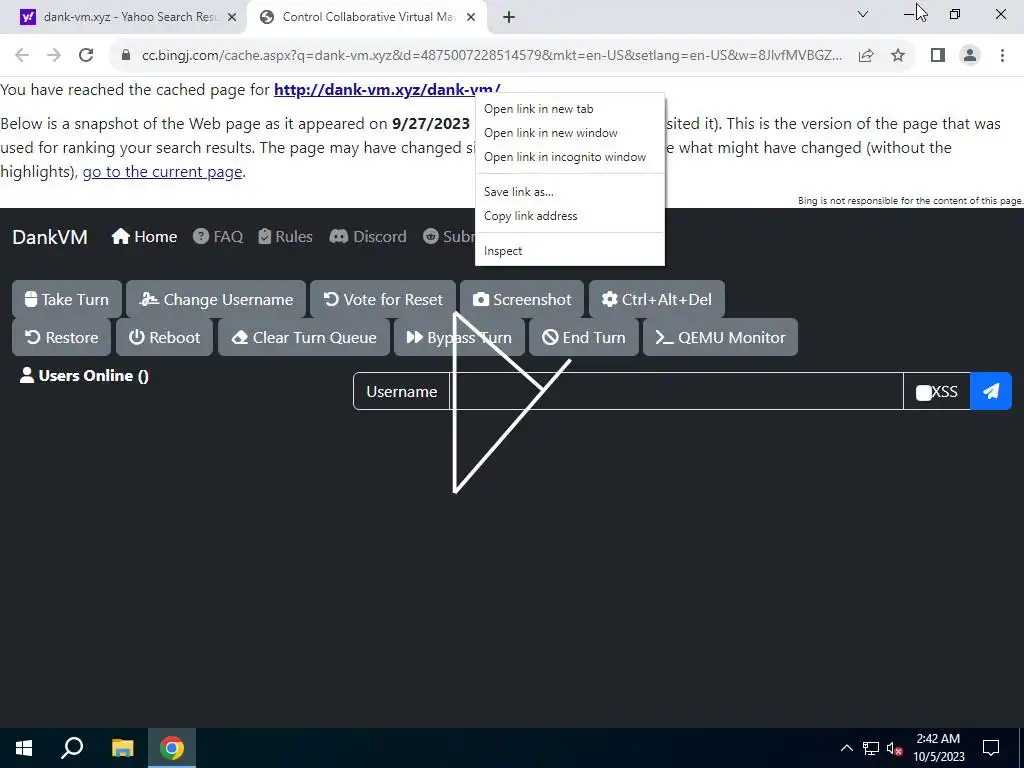Click the browser forward arrow

coord(54,56)
